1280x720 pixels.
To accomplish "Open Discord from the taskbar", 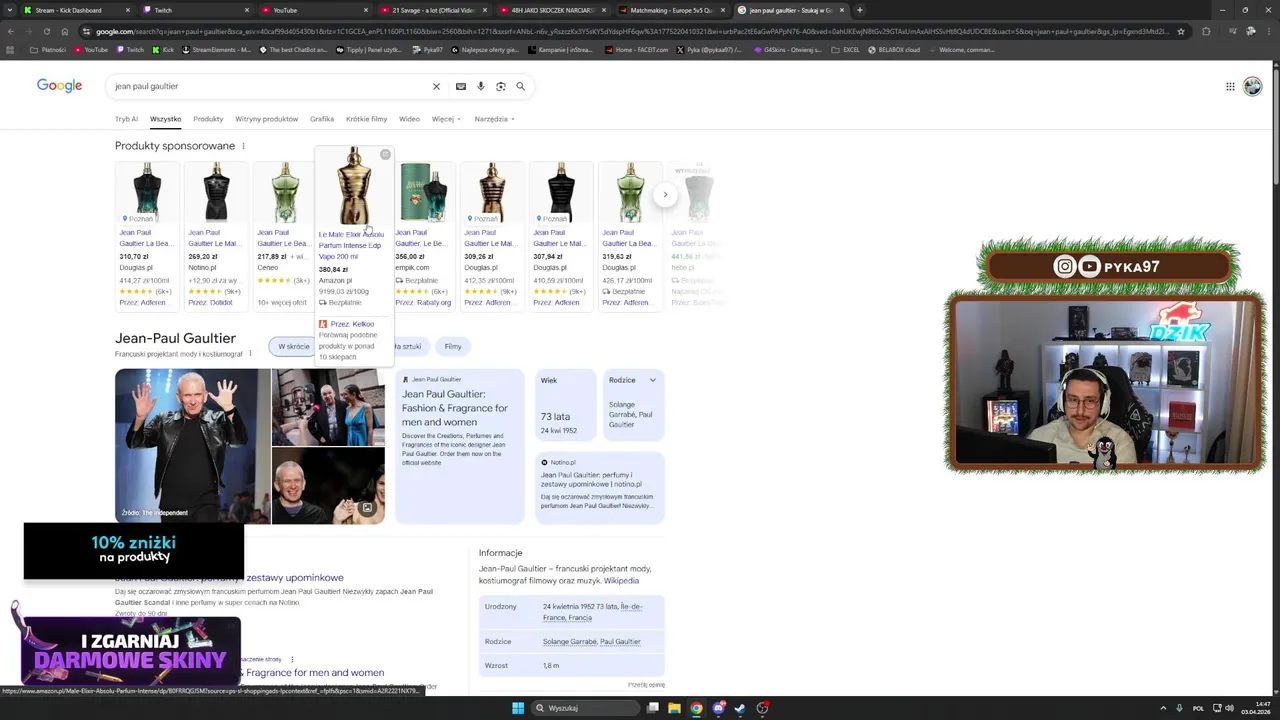I will click(718, 708).
